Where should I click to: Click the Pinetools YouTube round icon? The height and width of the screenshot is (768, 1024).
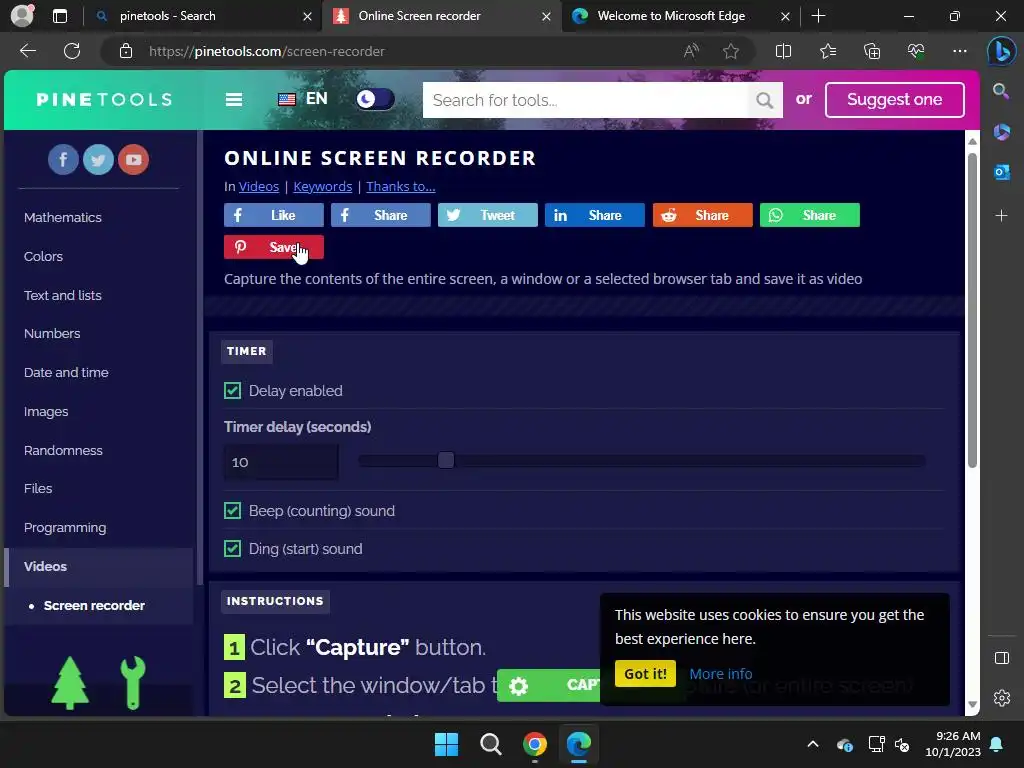134,159
